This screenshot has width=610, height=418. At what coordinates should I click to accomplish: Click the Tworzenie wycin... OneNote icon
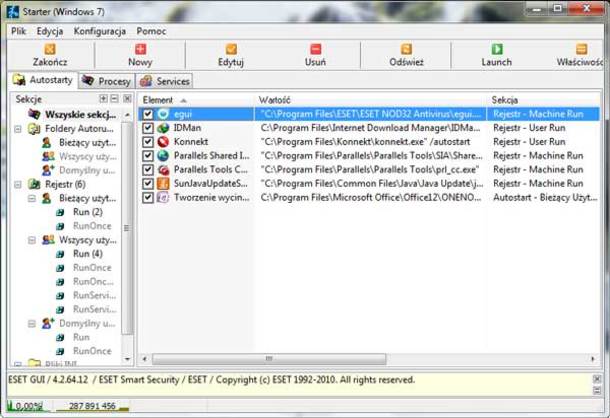coord(163,197)
